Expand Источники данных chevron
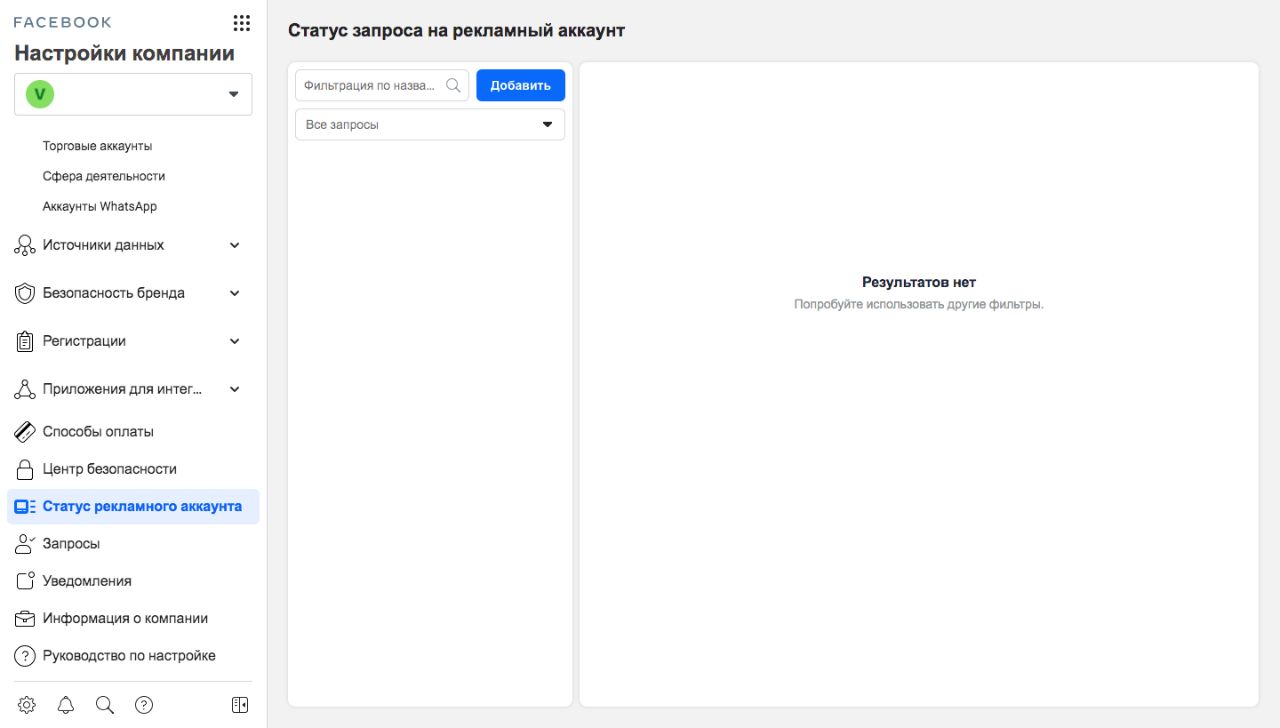This screenshot has width=1280, height=728. tap(235, 245)
